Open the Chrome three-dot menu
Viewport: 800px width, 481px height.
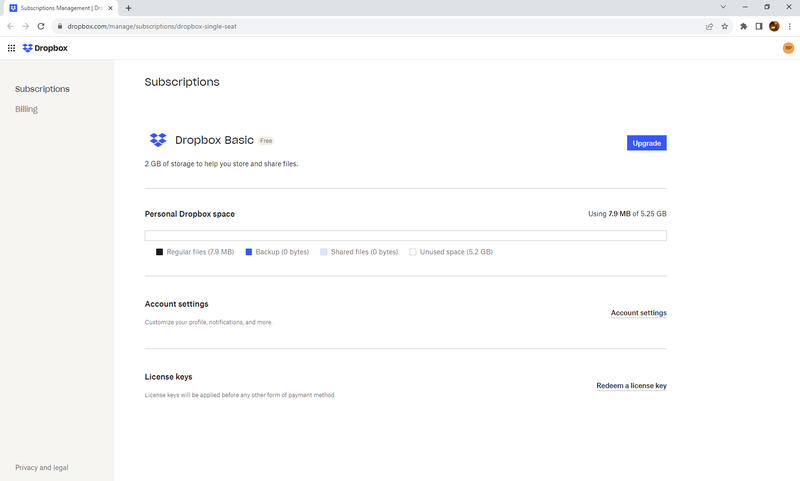[790, 26]
